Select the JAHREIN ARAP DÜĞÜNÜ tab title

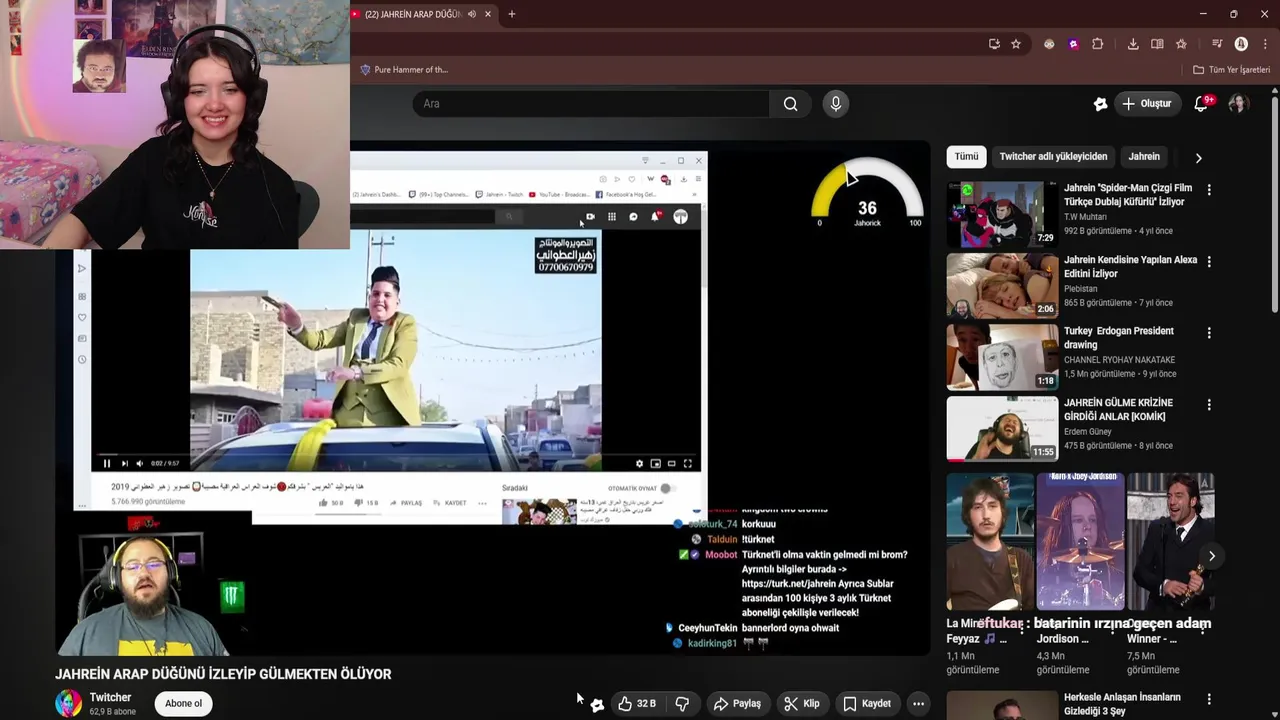pyautogui.click(x=413, y=14)
